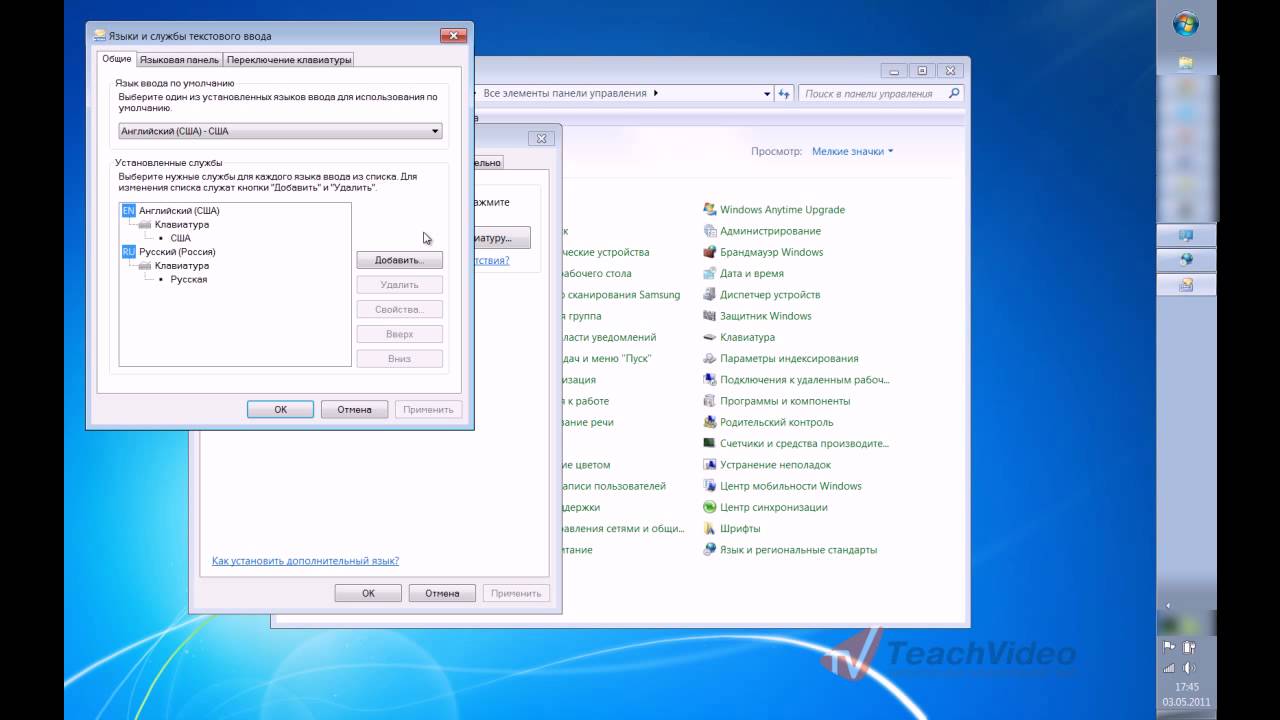1280x720 pixels.
Task: Click the volume speaker tray icon
Action: tap(1190, 667)
